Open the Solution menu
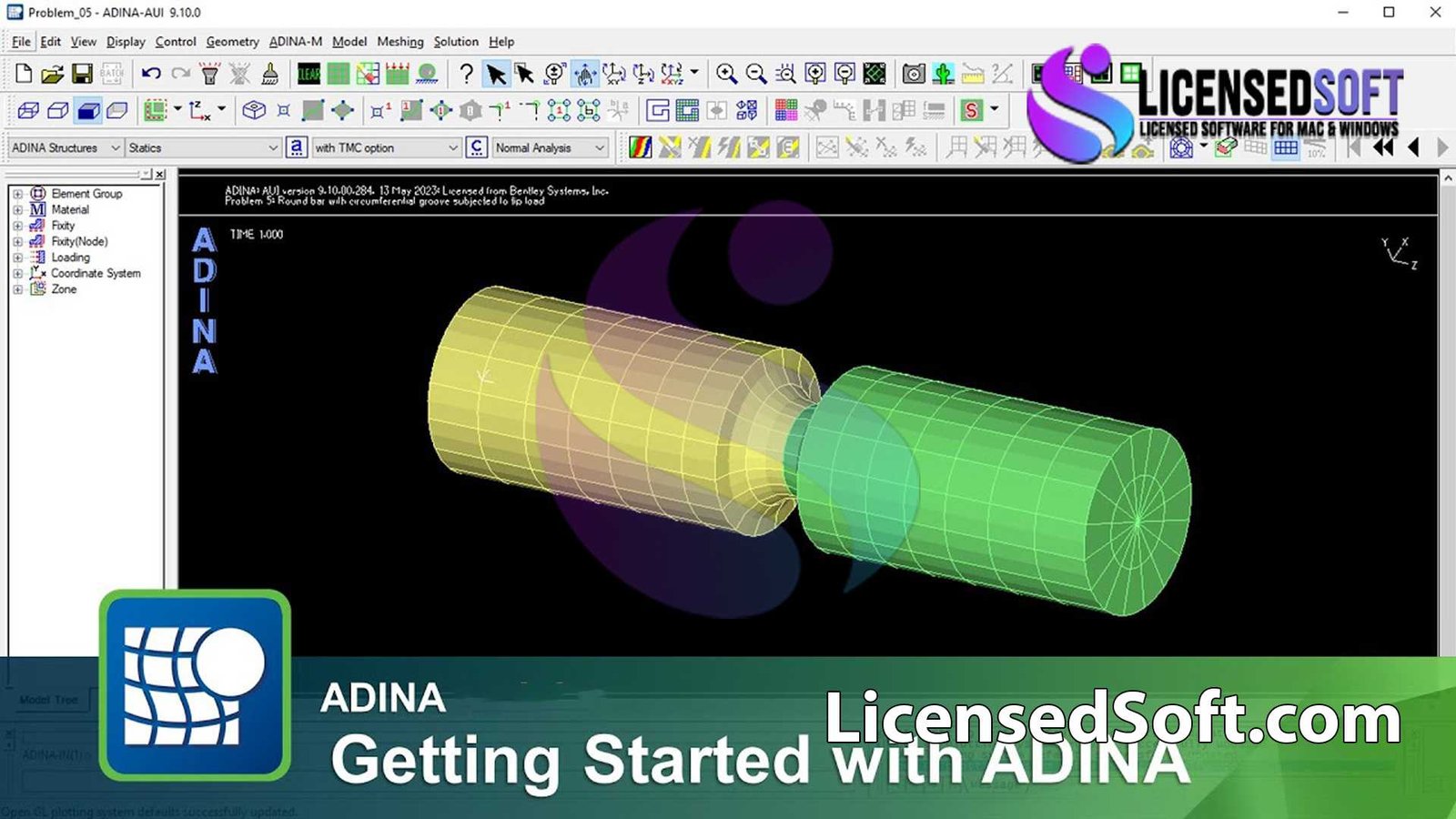 point(456,41)
